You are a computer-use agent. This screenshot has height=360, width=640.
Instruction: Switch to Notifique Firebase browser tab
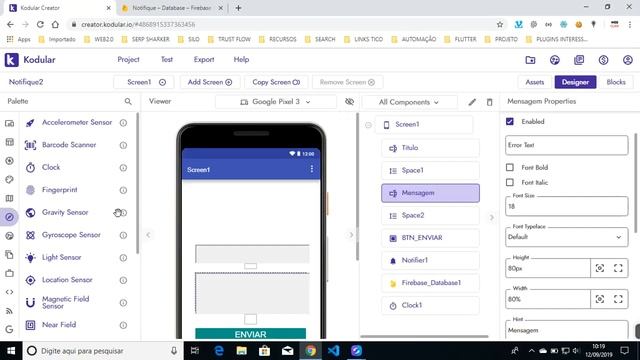(172, 8)
